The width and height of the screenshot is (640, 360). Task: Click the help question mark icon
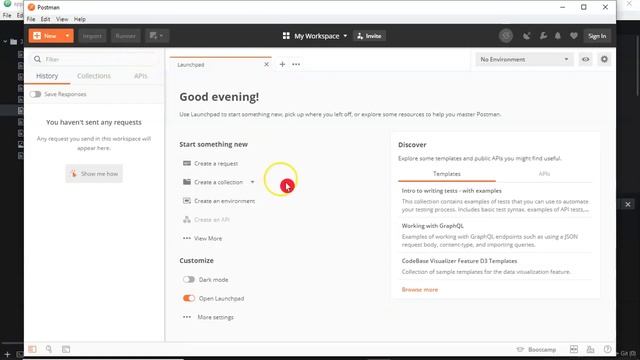[607, 349]
